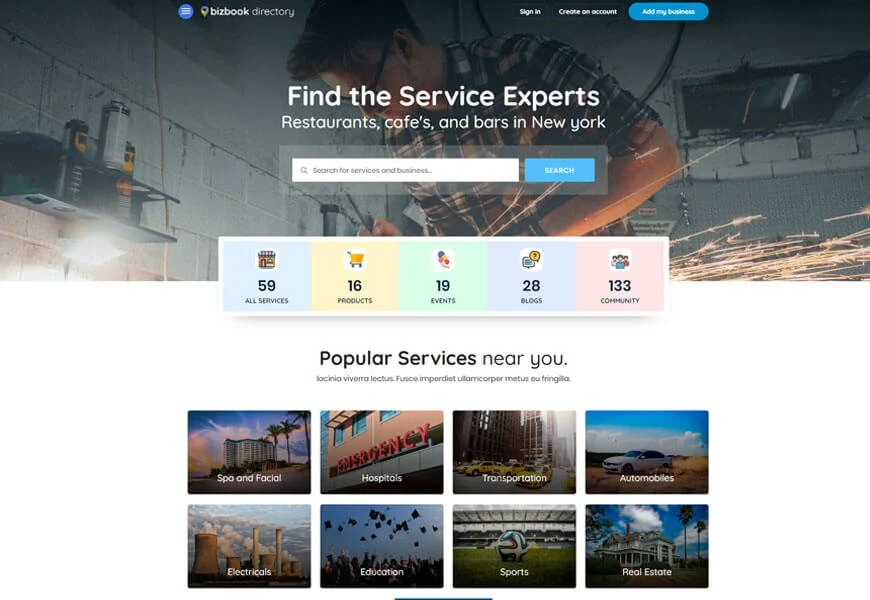Click the Events balloons icon

tap(443, 259)
